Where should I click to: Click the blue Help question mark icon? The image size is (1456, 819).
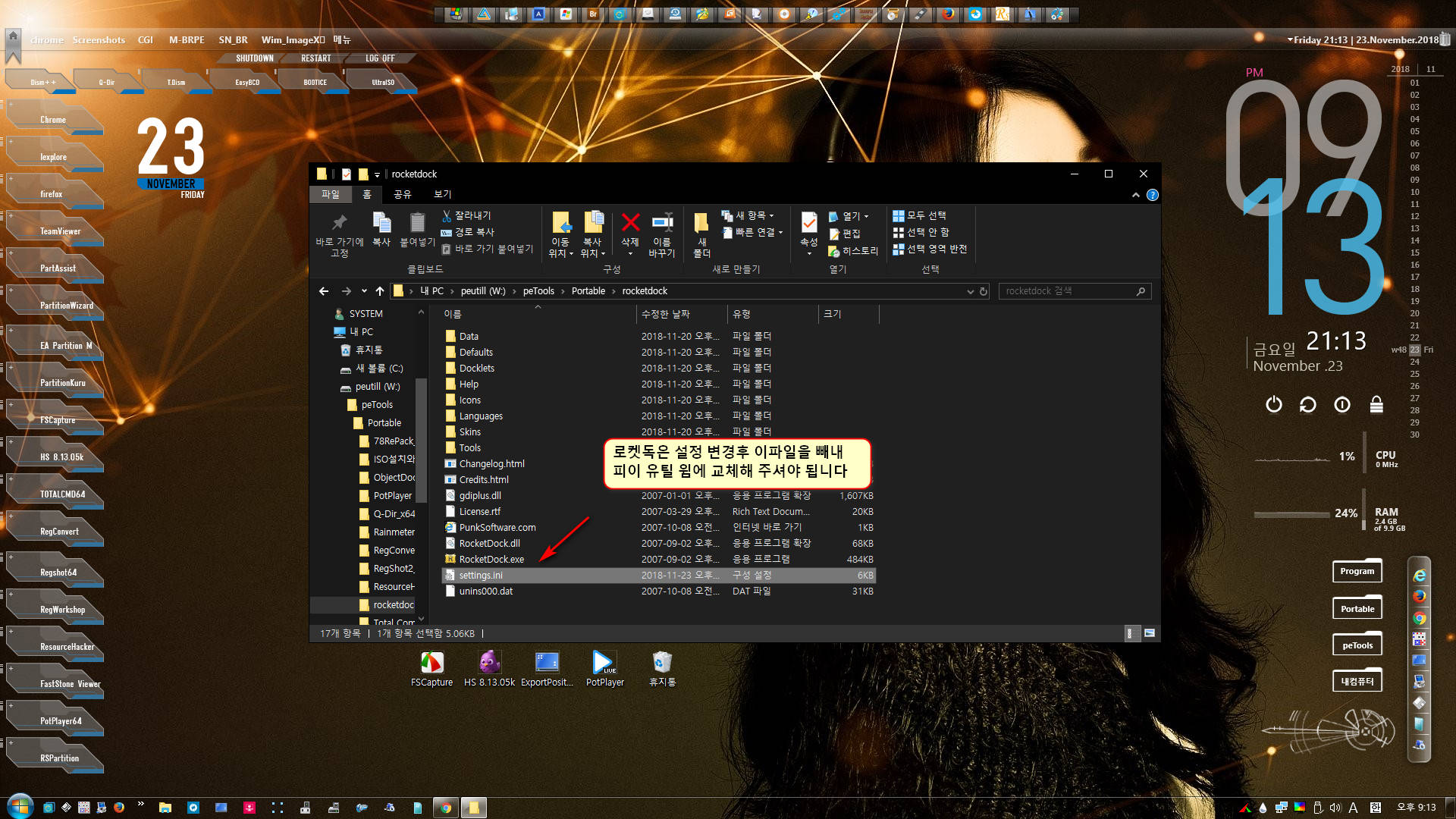click(1153, 195)
